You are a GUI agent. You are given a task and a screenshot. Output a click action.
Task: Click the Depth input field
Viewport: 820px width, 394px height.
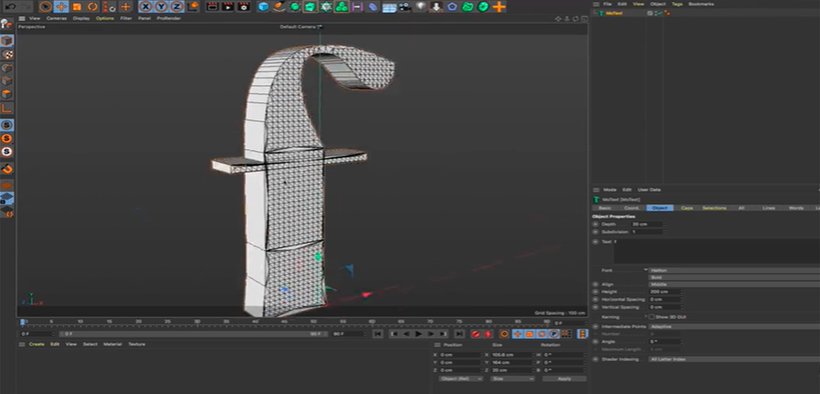pos(647,224)
